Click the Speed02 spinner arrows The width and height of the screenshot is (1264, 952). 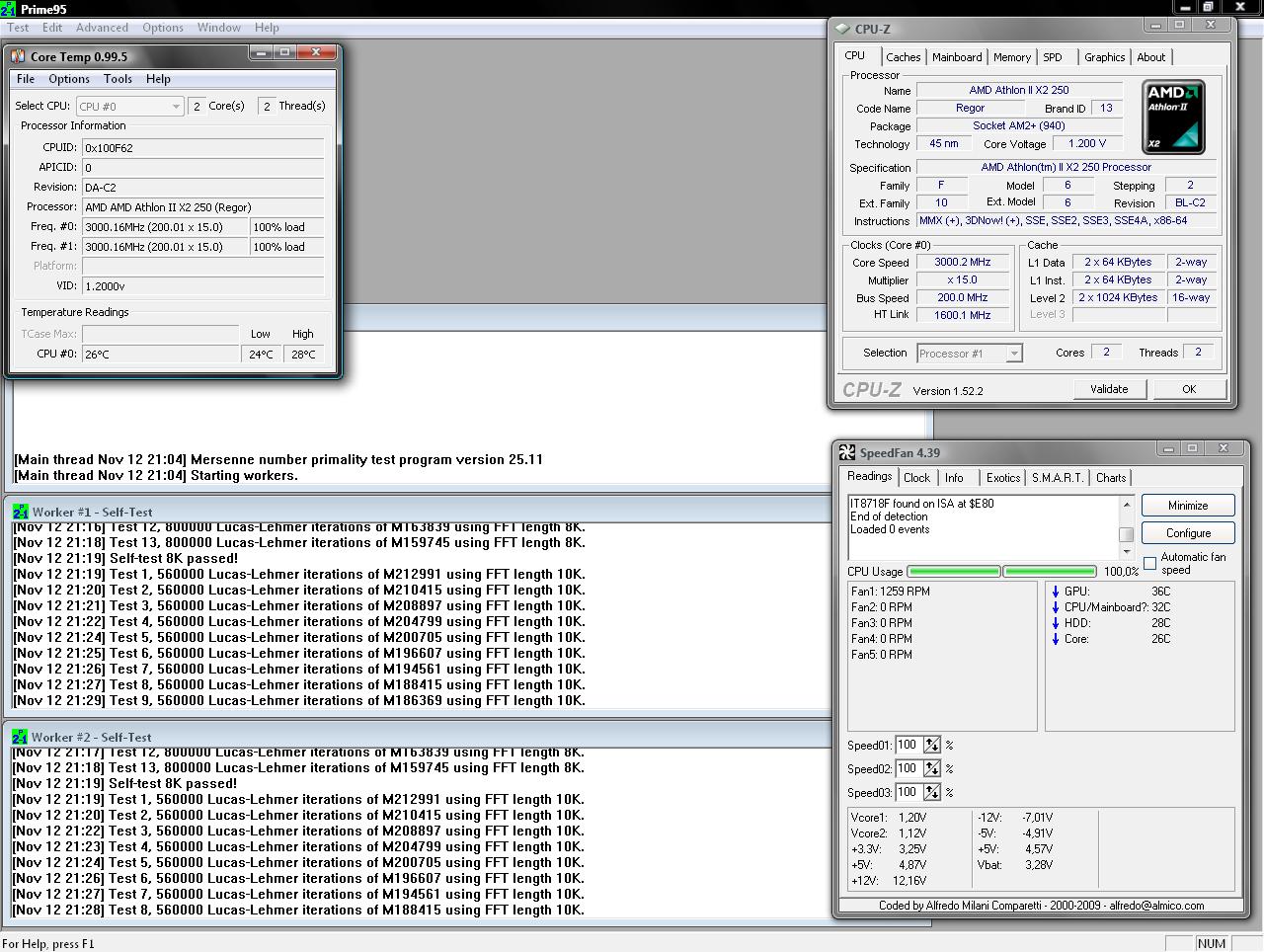pos(932,769)
